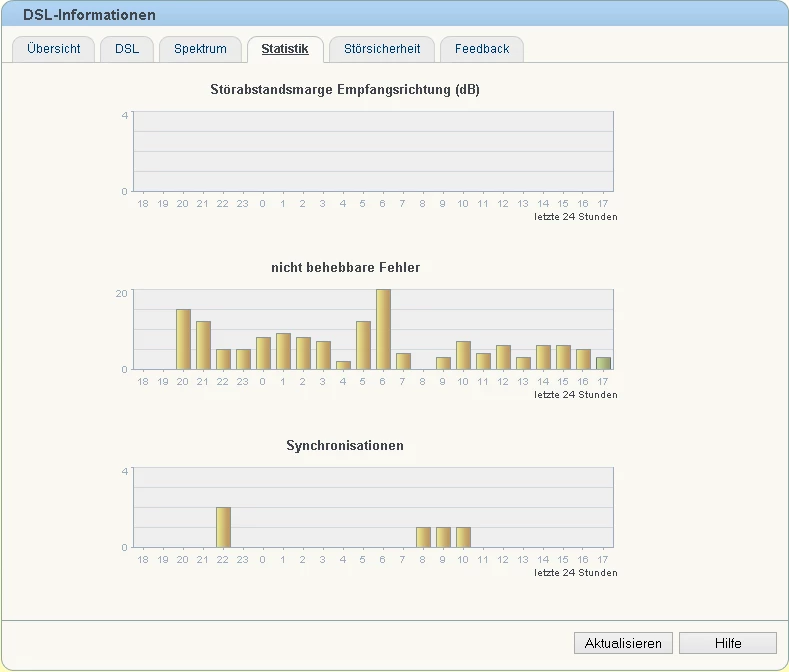789x672 pixels.
Task: Click the active Statistik tab
Action: pos(285,49)
